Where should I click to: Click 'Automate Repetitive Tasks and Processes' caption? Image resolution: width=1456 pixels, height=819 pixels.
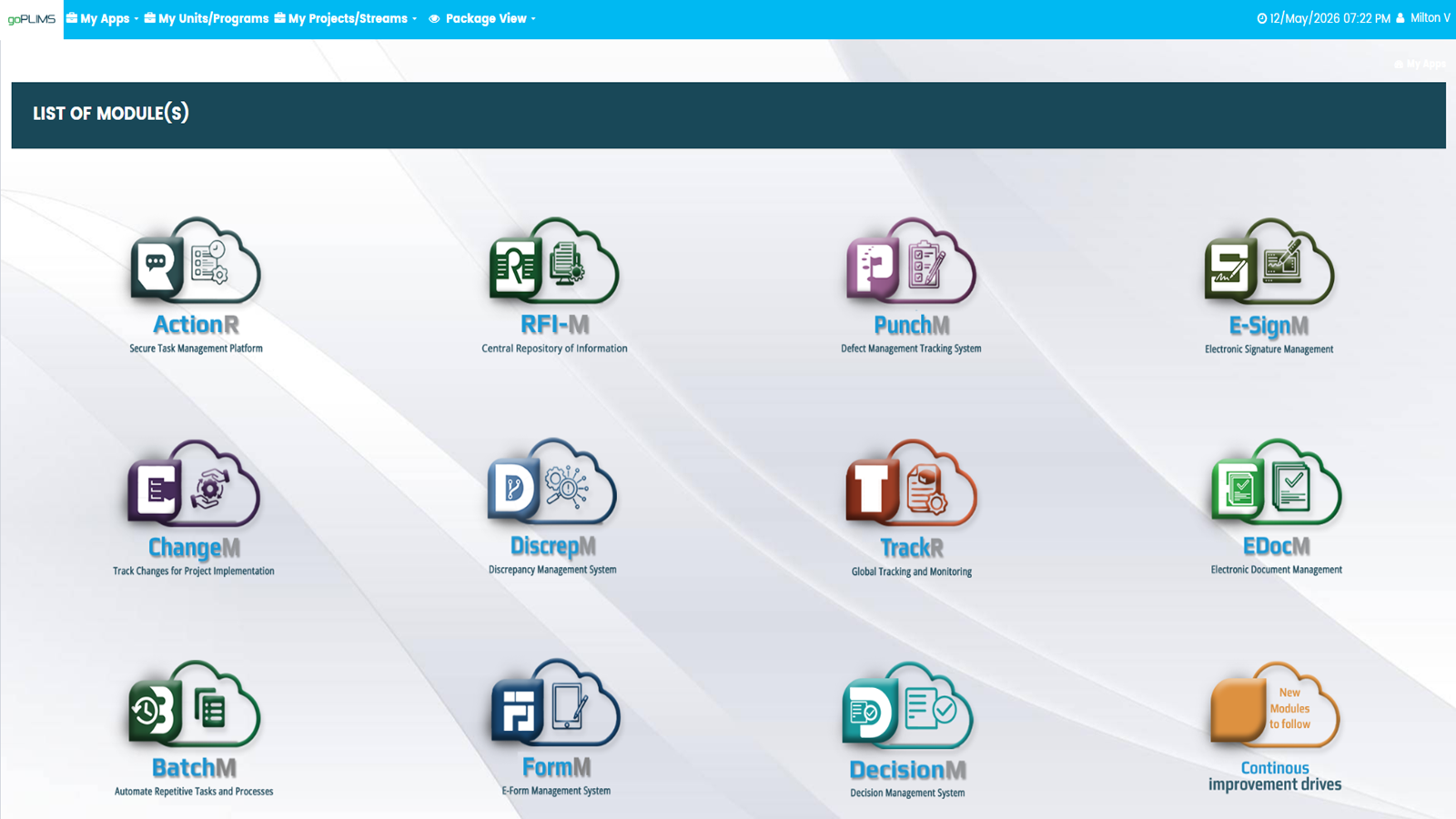(194, 792)
